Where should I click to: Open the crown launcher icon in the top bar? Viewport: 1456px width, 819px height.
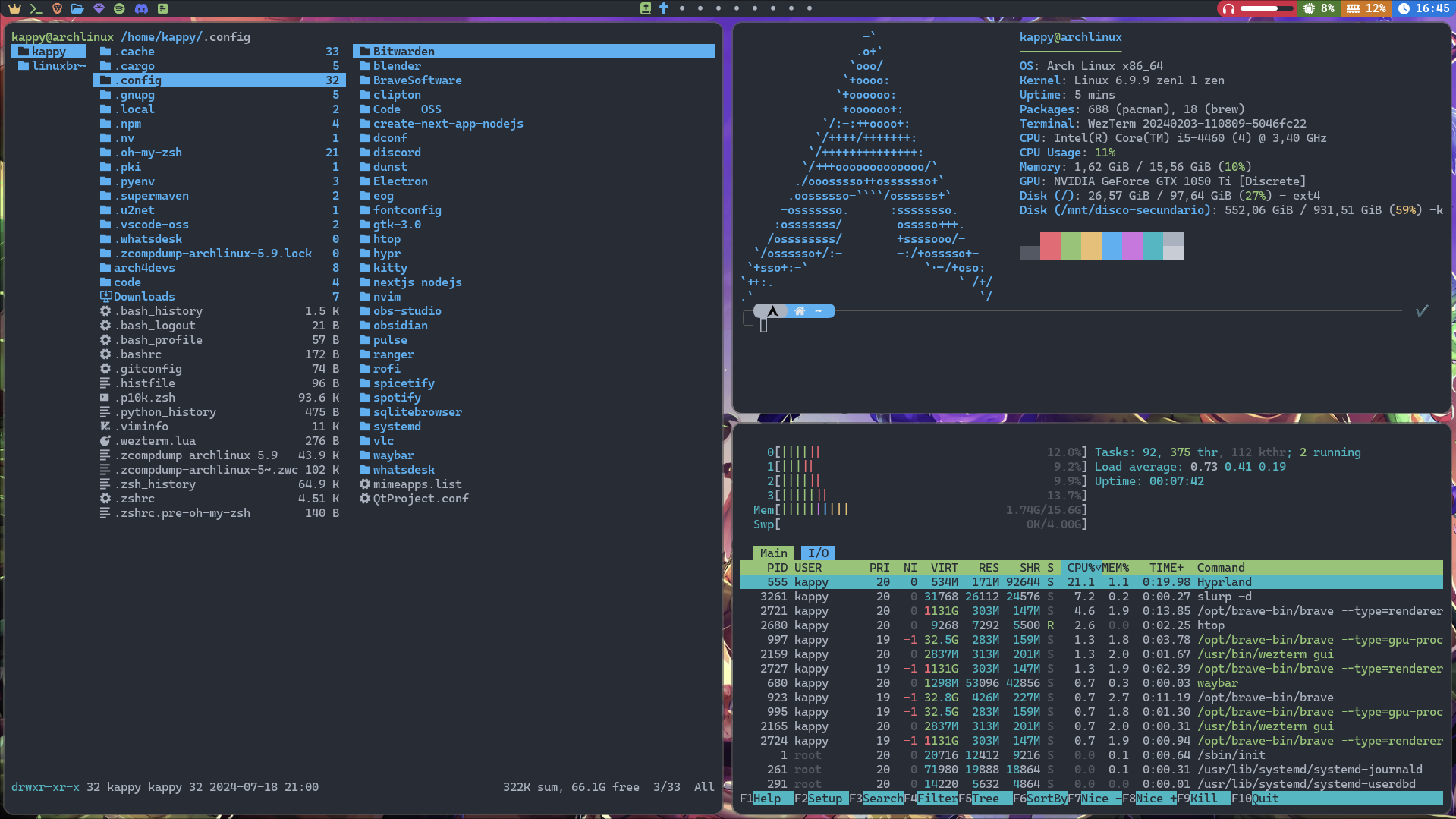[x=14, y=8]
